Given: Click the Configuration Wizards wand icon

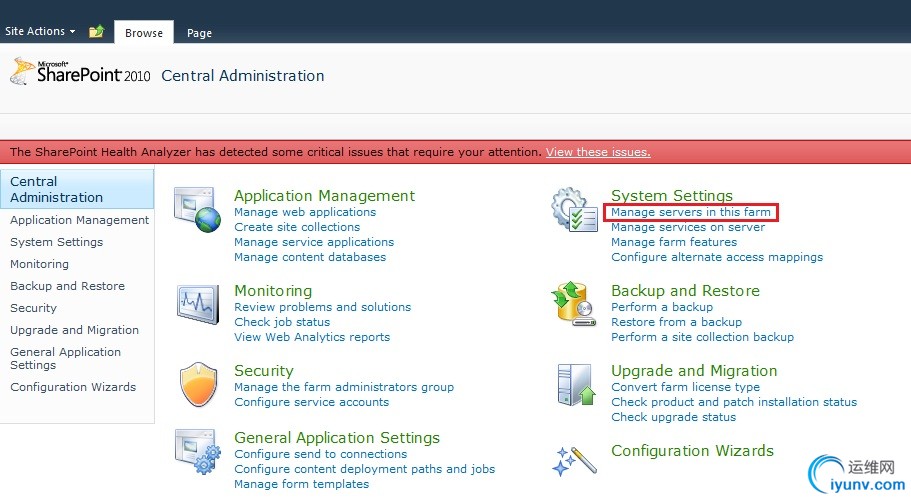Looking at the screenshot, I should [x=575, y=461].
